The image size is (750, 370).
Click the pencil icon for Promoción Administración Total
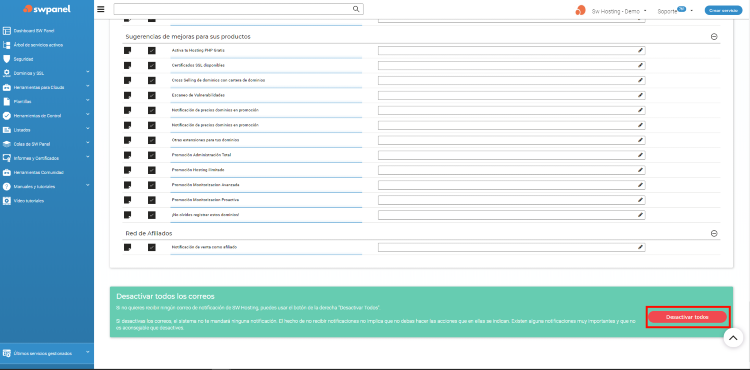[x=640, y=155]
